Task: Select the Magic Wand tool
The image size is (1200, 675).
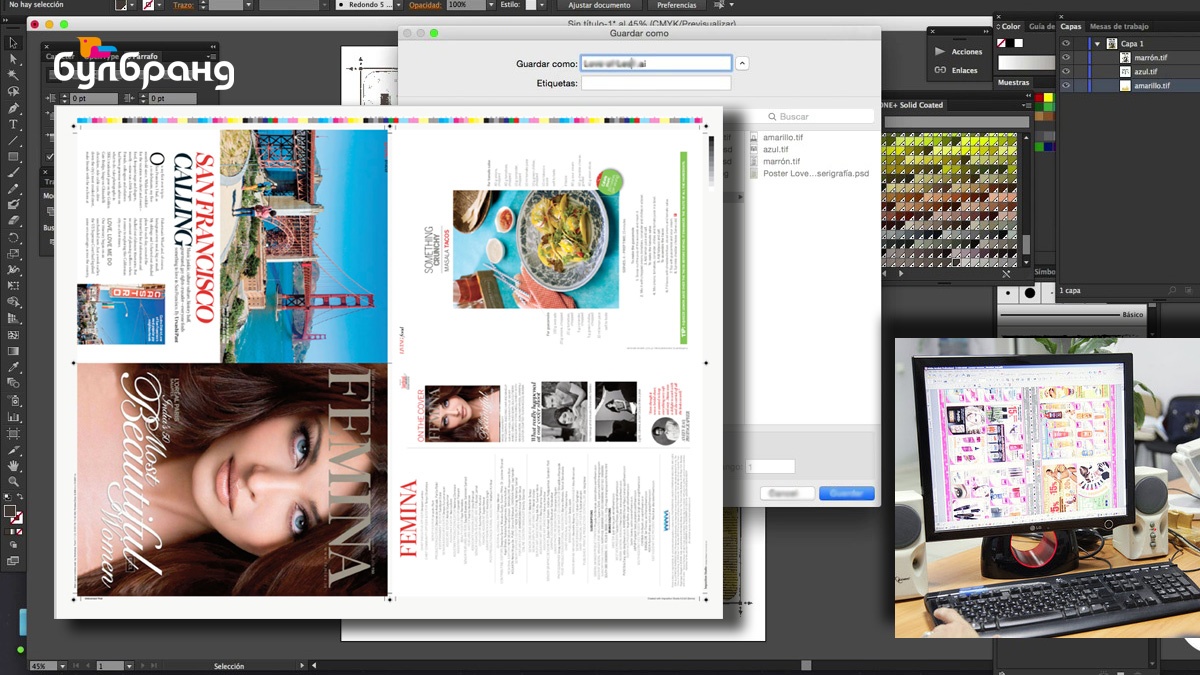Action: [x=14, y=76]
